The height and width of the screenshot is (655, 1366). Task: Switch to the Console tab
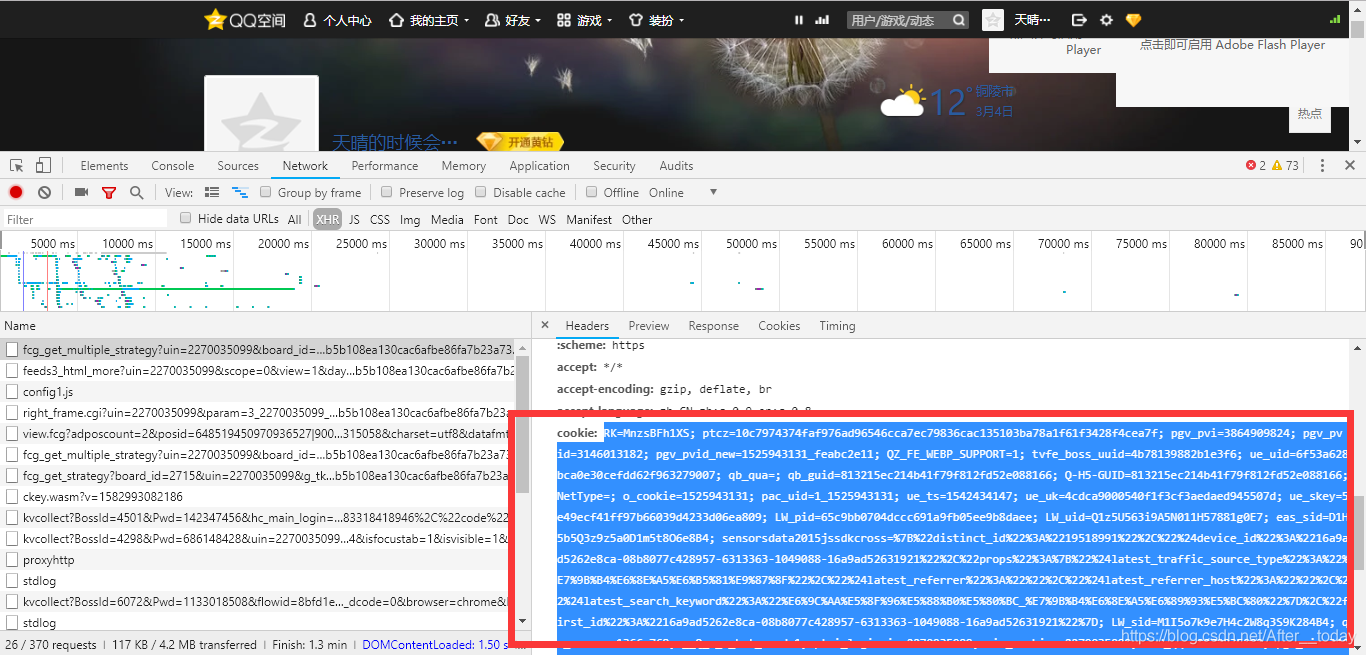pos(173,166)
